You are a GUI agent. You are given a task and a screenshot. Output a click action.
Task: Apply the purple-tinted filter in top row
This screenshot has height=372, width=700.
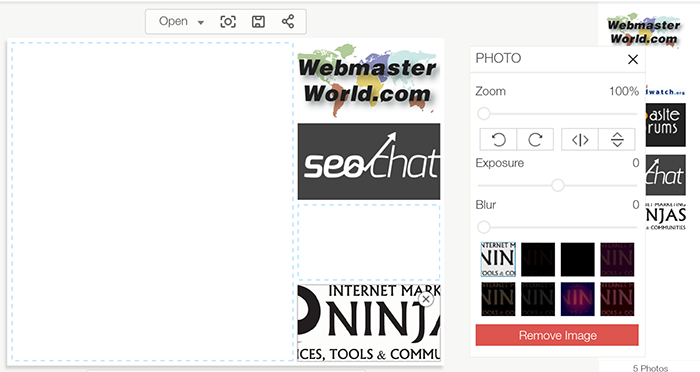(x=617, y=259)
